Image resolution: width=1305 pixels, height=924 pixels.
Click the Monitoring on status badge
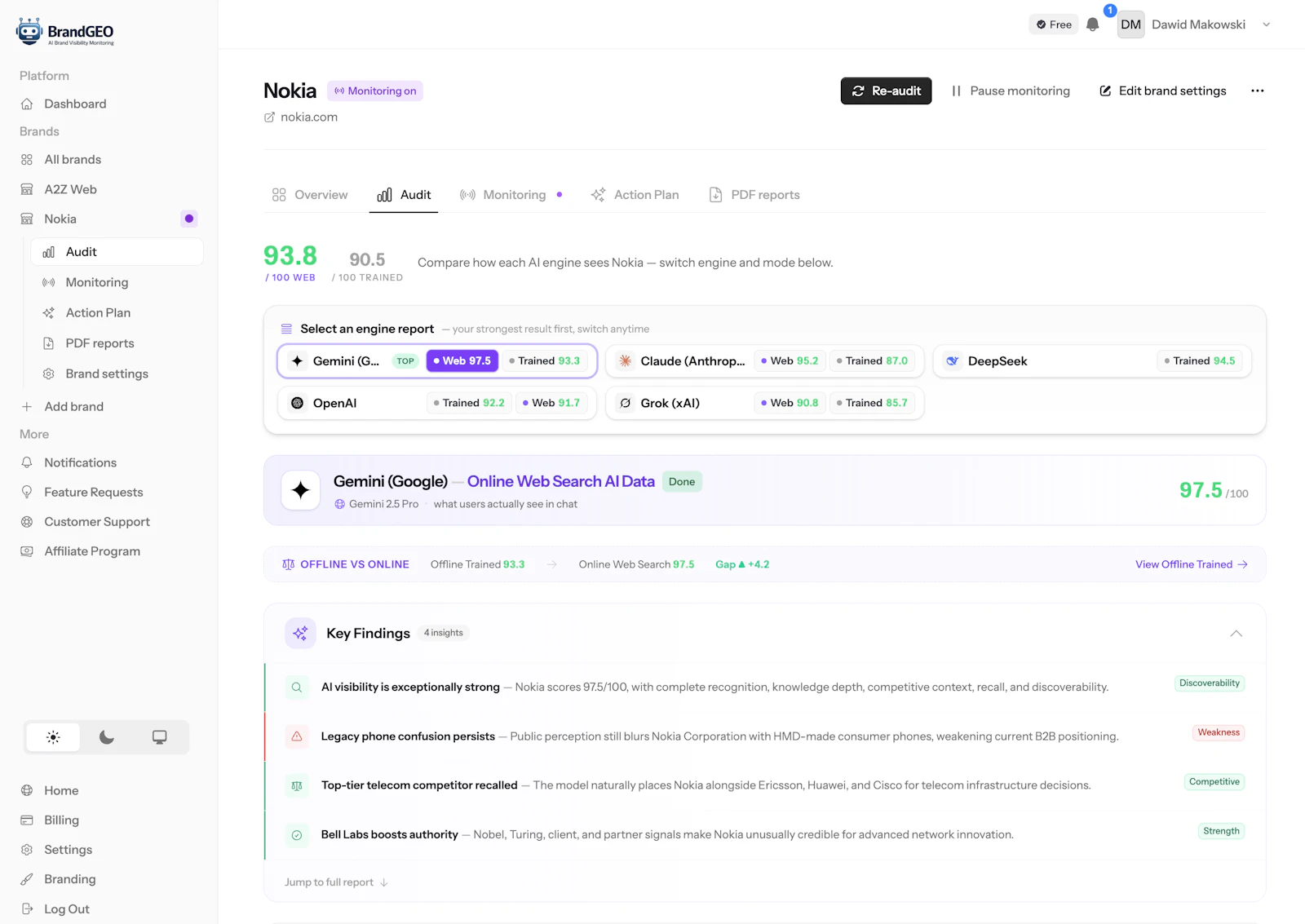click(x=375, y=91)
